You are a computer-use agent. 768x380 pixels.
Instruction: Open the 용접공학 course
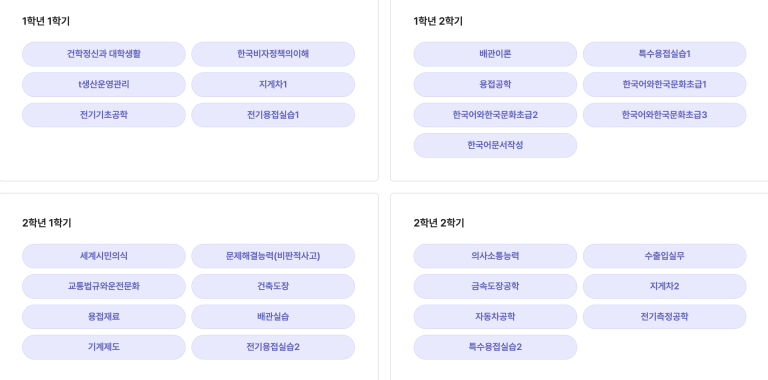click(x=495, y=84)
